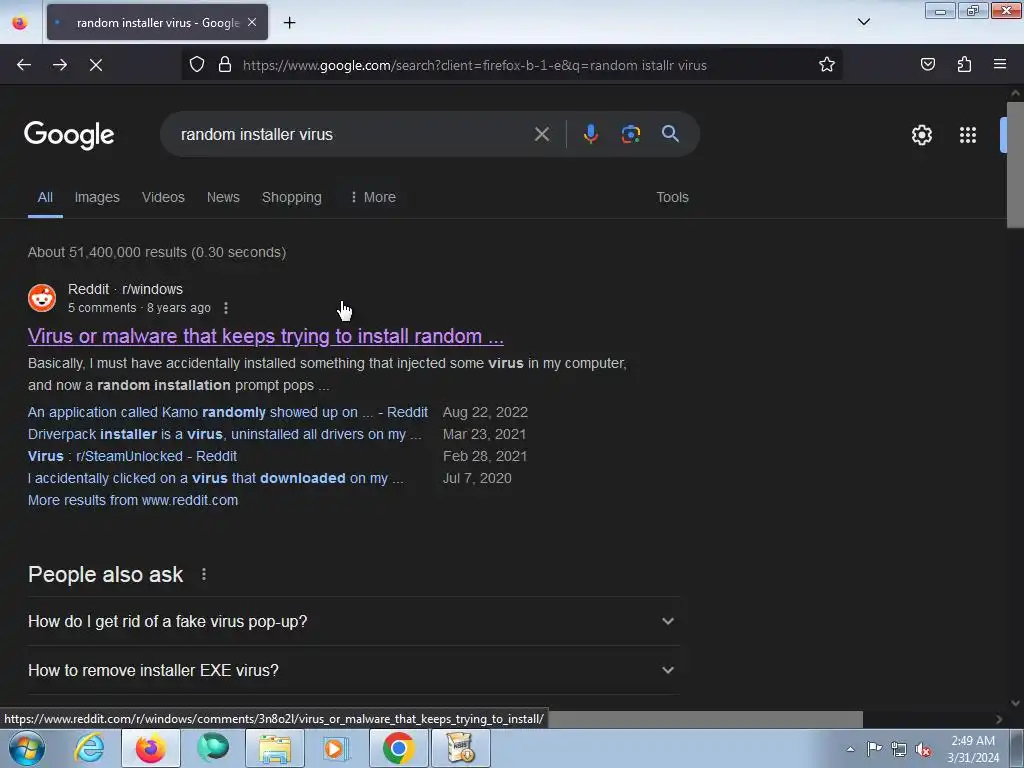The image size is (1024, 768).
Task: Launch Internet Explorer from the taskbar
Action: point(89,748)
